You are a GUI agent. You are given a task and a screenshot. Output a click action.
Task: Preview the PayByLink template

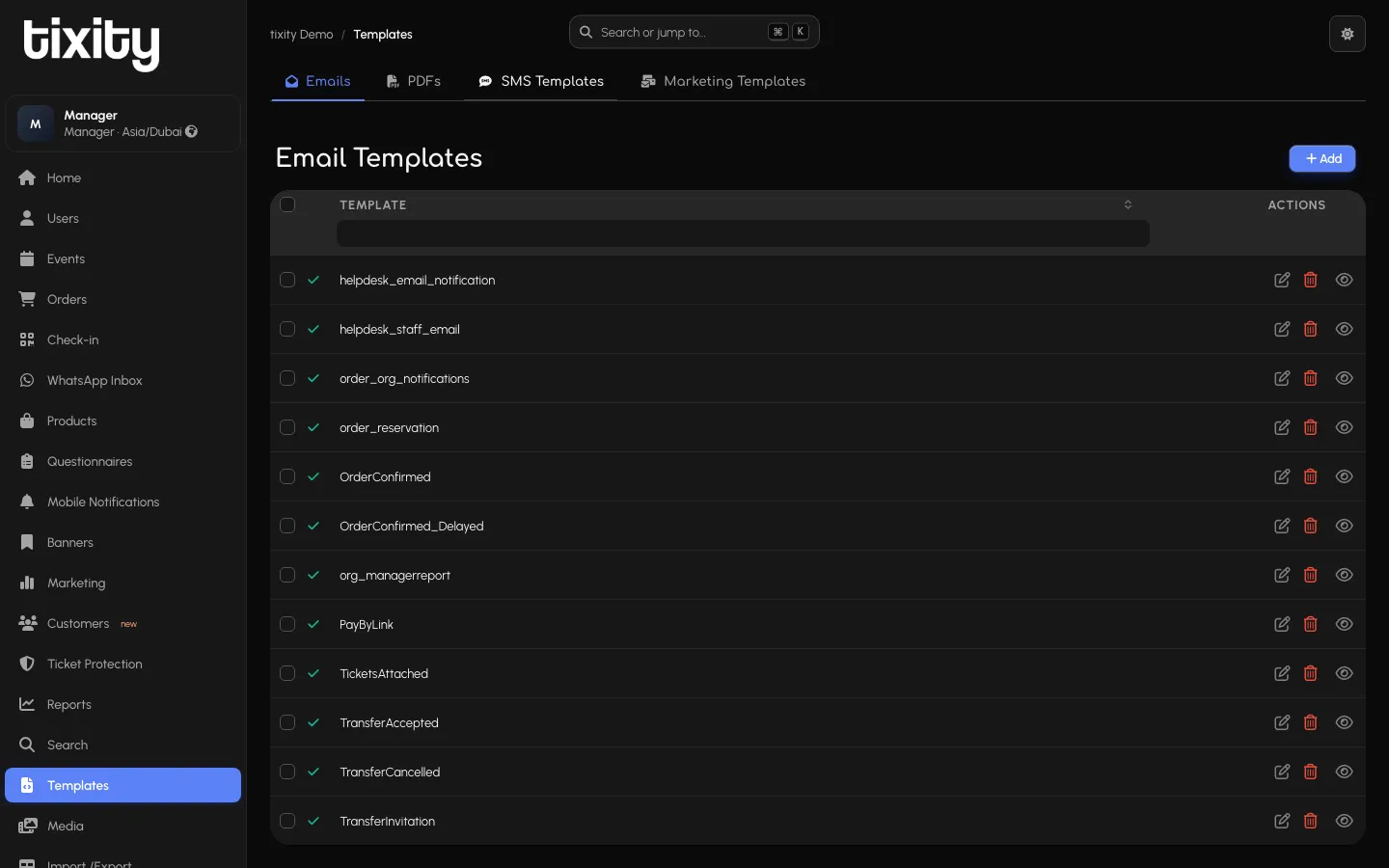tap(1345, 624)
